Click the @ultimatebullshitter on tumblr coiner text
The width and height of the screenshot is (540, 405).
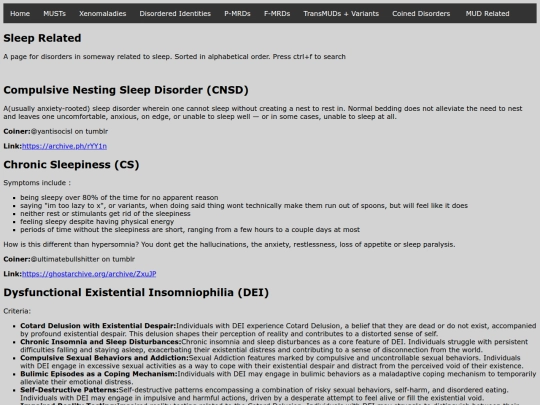click(x=83, y=259)
